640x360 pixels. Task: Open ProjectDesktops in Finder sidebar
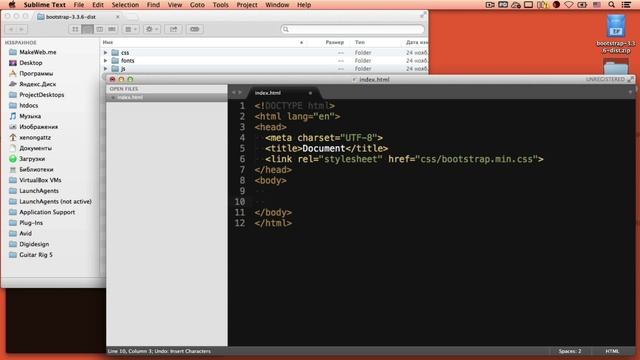[42, 95]
